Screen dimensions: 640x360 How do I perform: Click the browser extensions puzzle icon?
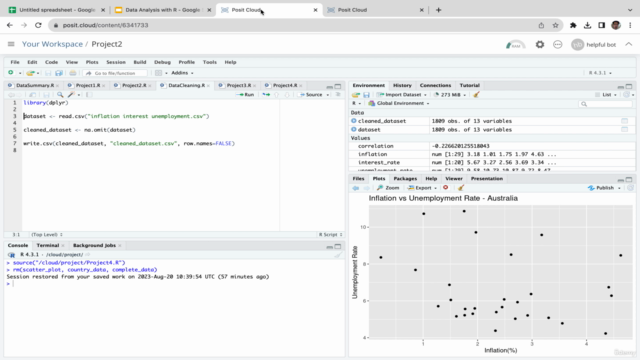pos(573,25)
